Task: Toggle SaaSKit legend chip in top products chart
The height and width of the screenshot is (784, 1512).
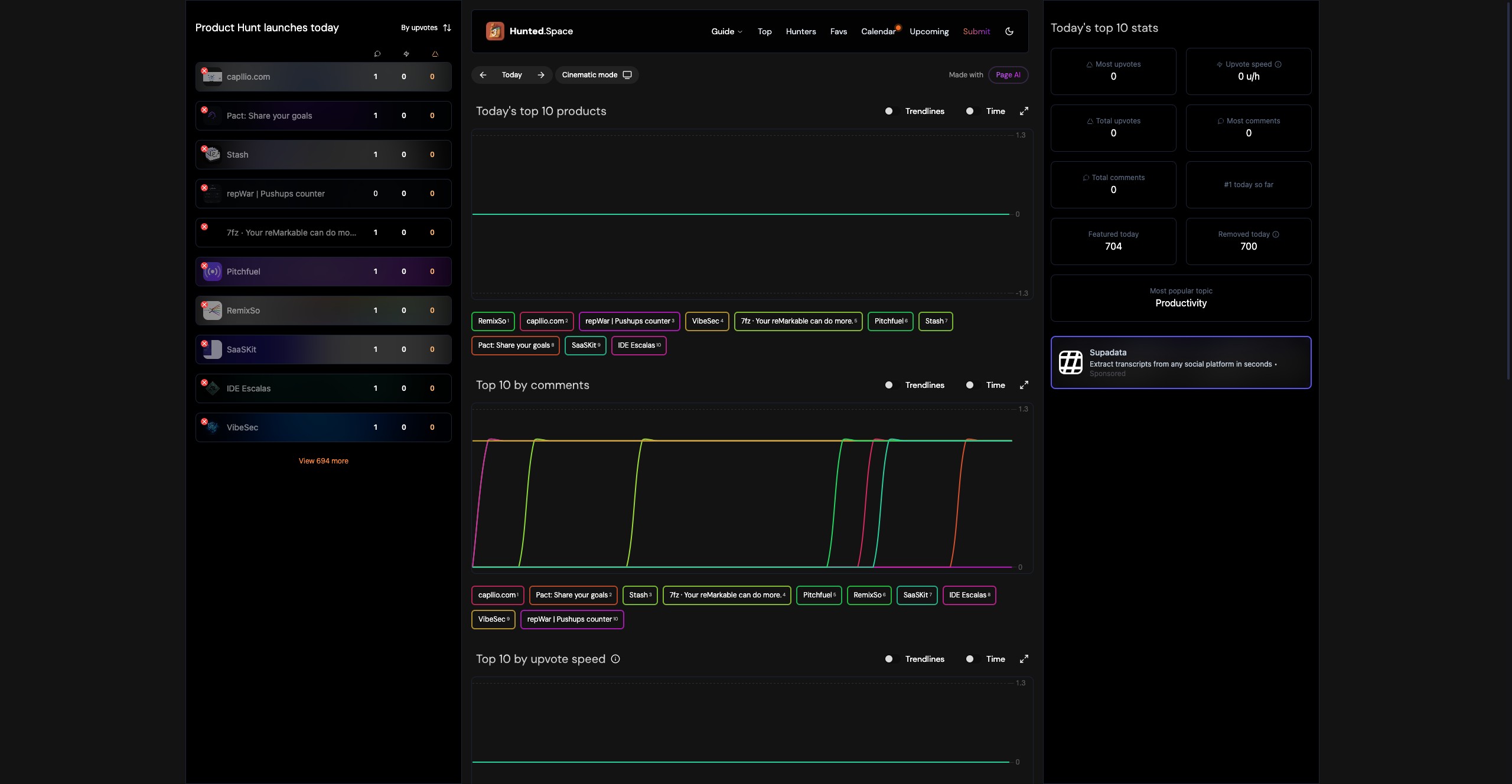Action: pos(585,345)
